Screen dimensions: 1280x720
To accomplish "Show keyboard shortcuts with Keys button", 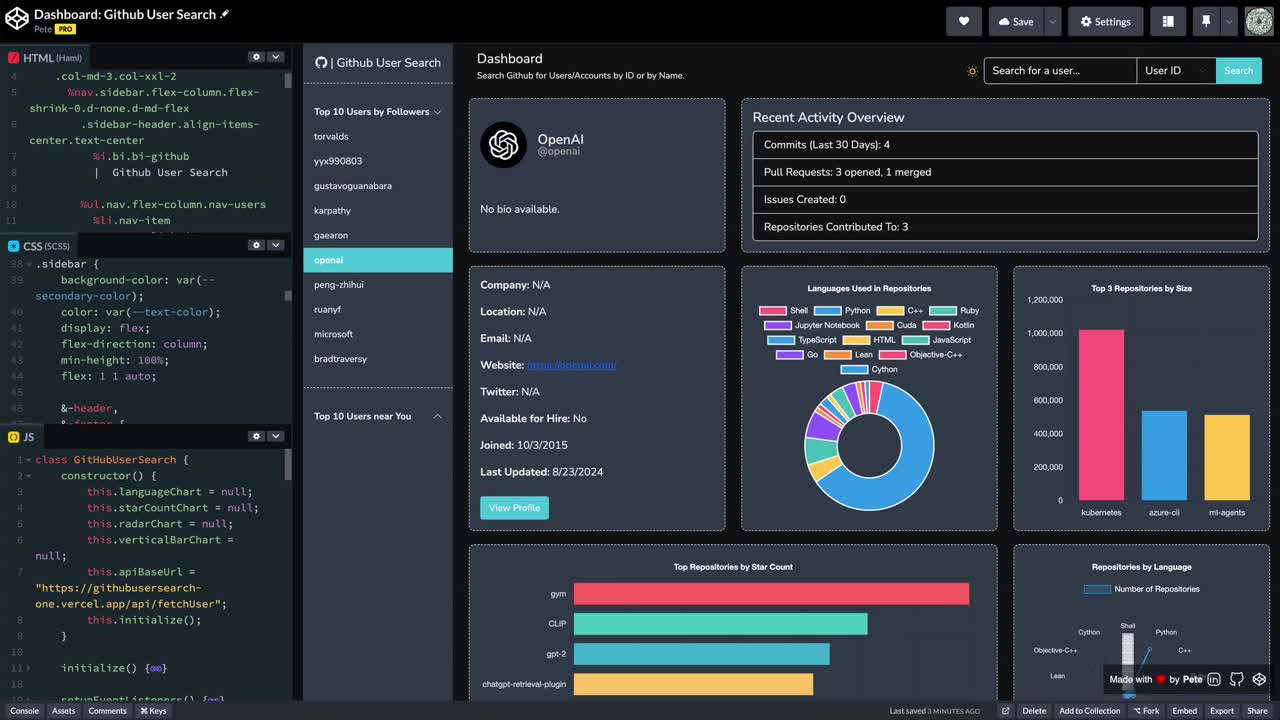I will point(153,711).
